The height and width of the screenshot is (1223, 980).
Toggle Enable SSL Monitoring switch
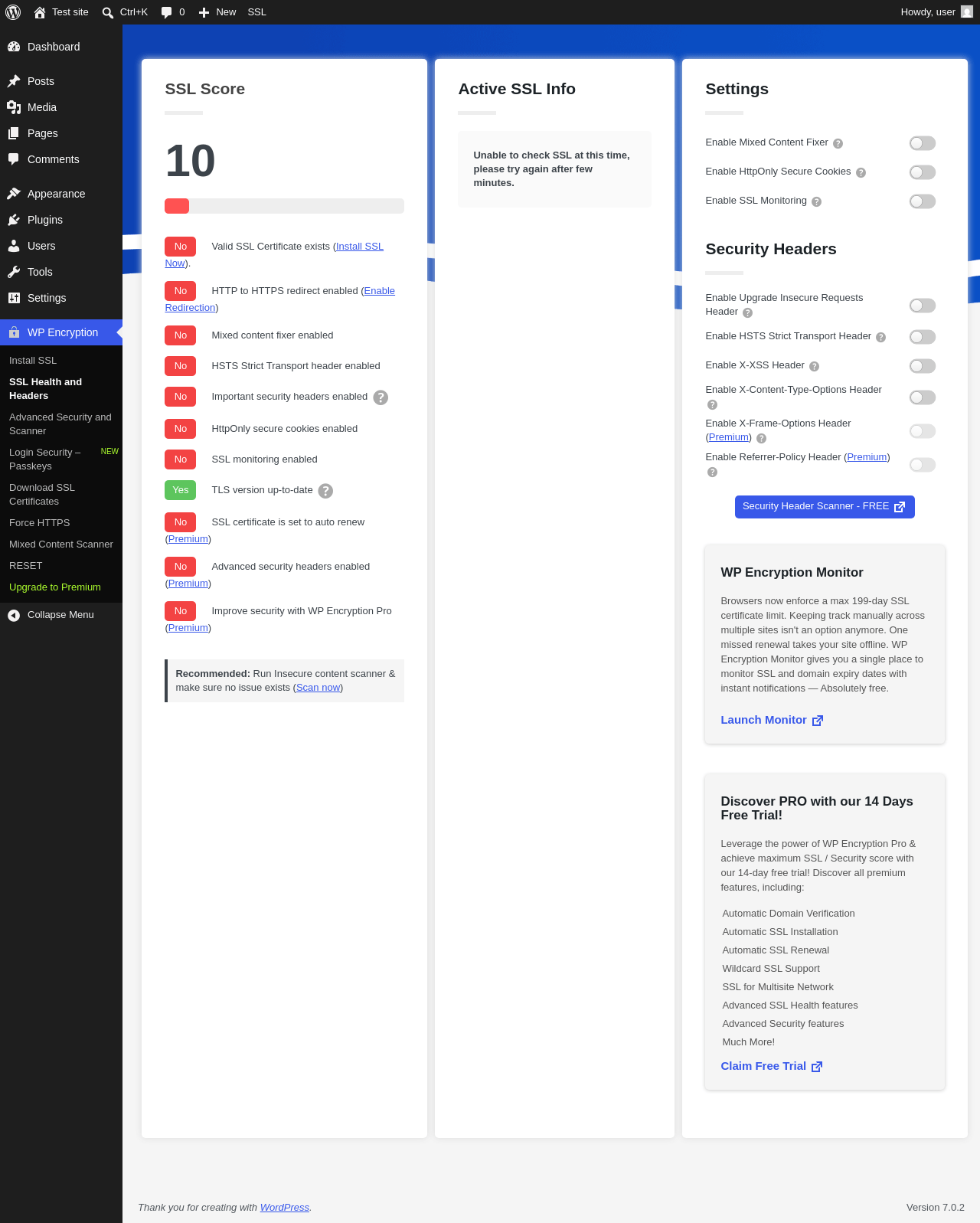click(x=923, y=201)
